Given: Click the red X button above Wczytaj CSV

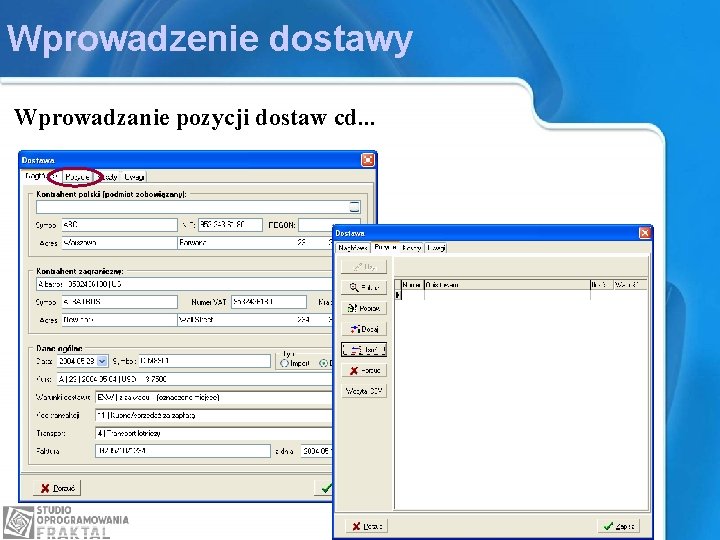Looking at the screenshot, I should [x=364, y=370].
